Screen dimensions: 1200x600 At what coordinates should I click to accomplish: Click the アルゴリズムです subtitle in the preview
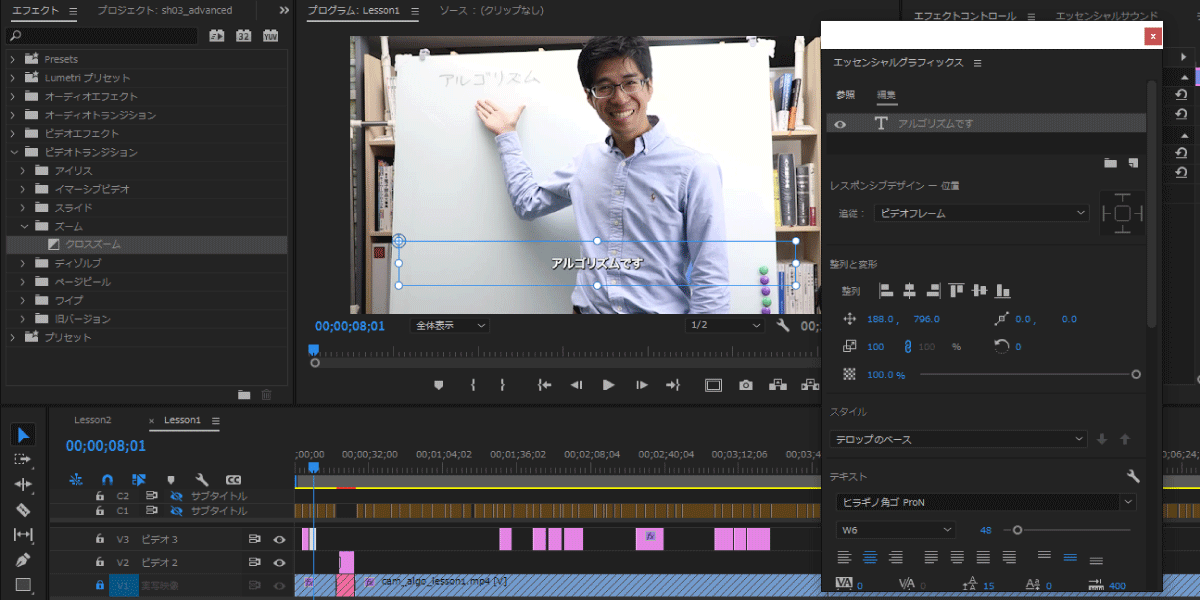(x=597, y=263)
